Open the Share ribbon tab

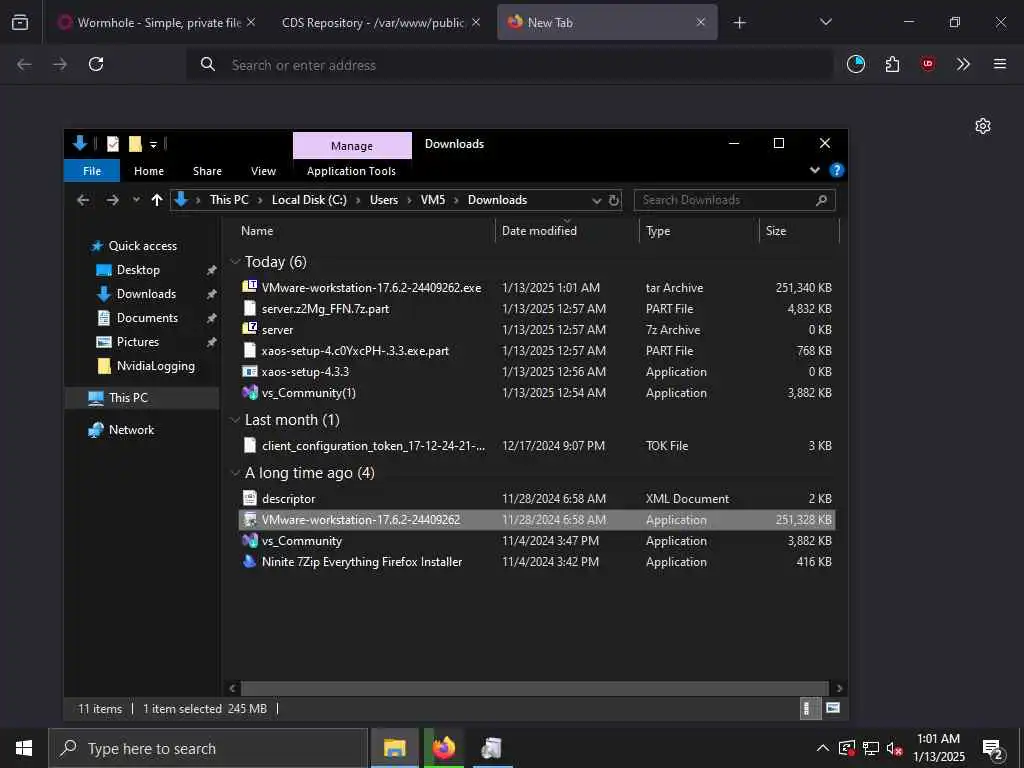(x=207, y=171)
